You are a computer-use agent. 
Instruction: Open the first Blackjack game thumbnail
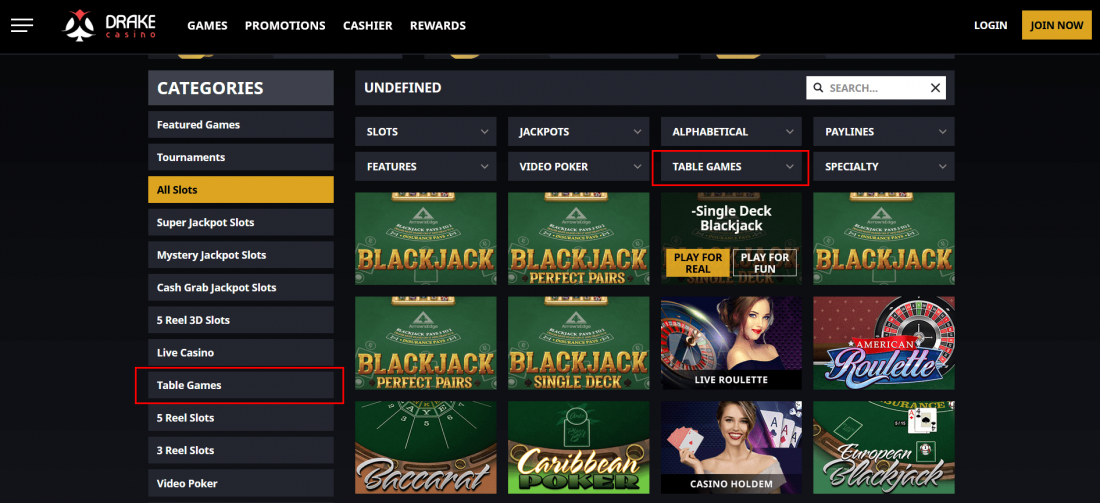pyautogui.click(x=426, y=239)
